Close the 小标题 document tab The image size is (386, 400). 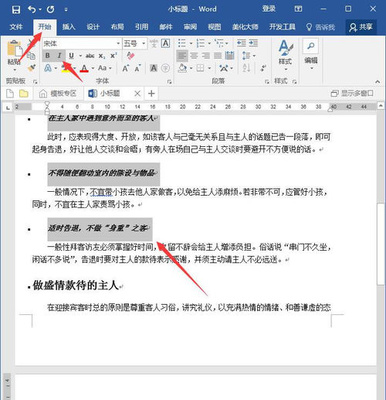pyautogui.click(x=137, y=94)
